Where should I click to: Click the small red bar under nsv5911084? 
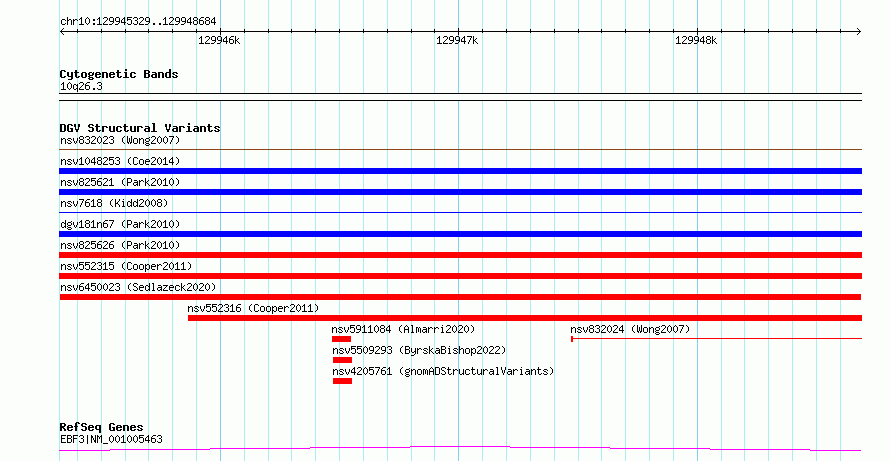[342, 339]
